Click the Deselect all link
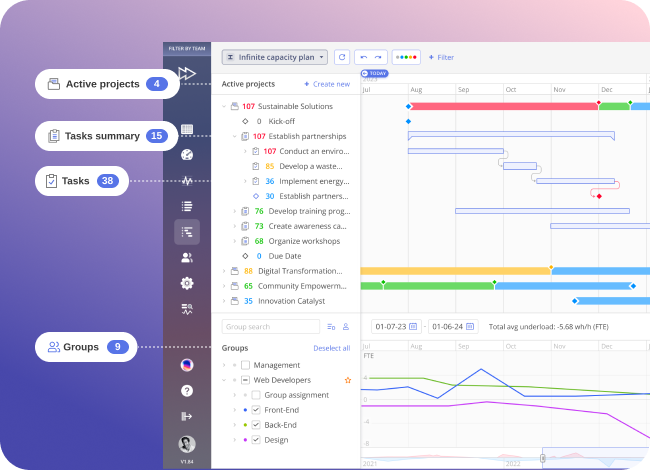The image size is (650, 470). pos(331,348)
